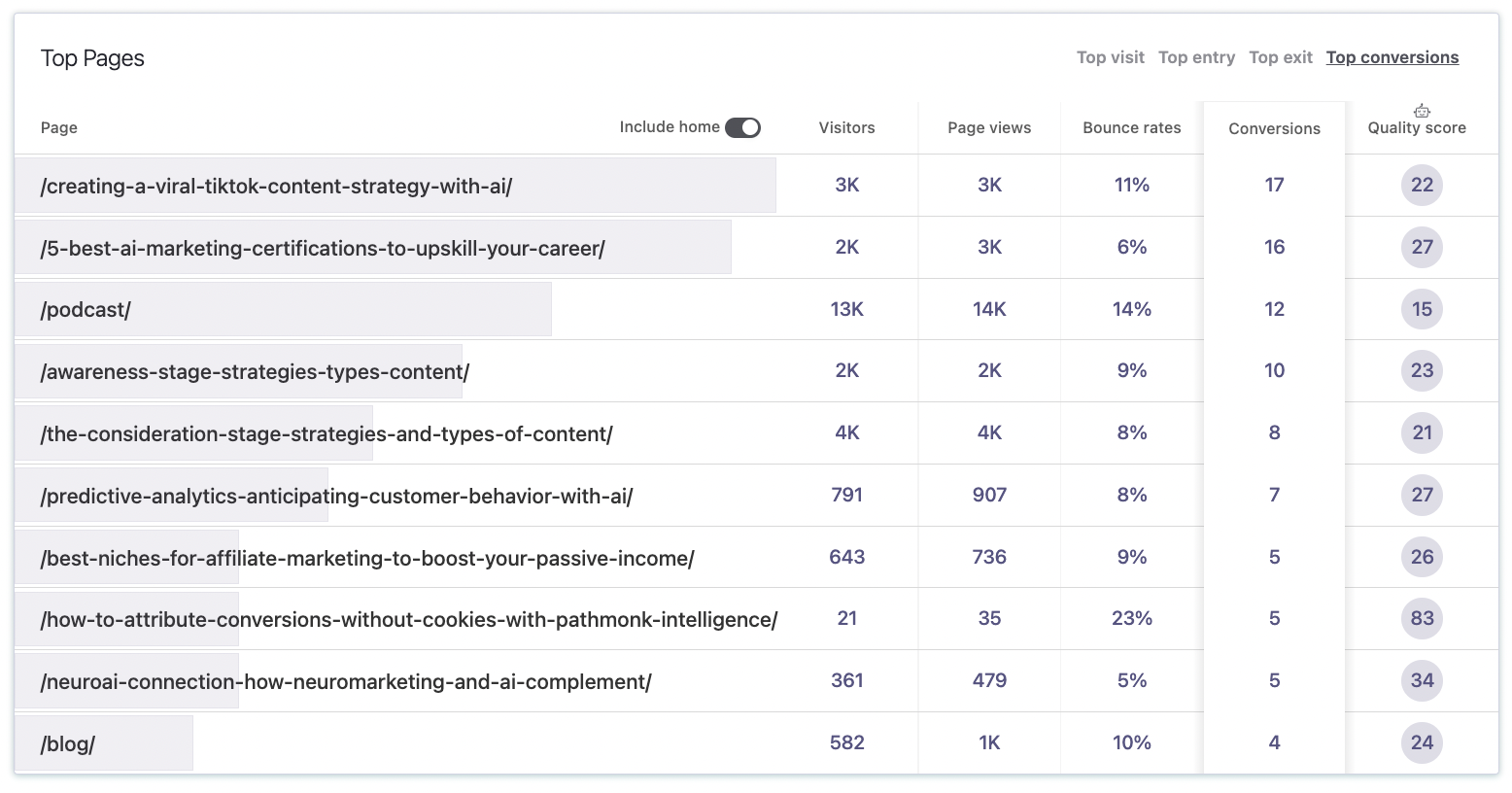The width and height of the screenshot is (1512, 793).
Task: Click the quality score 34 badge
Action: (1422, 680)
